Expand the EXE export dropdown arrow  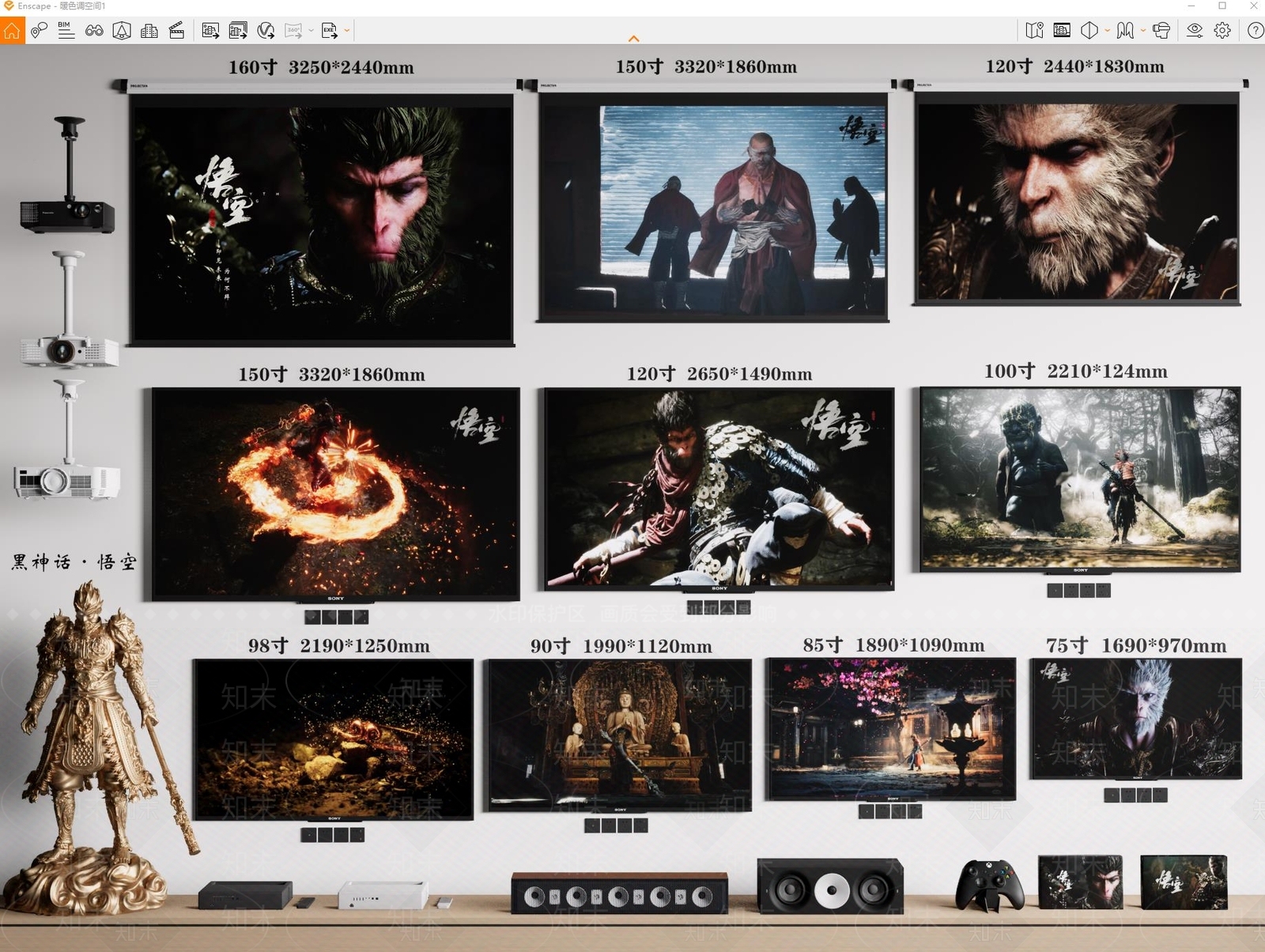click(347, 31)
